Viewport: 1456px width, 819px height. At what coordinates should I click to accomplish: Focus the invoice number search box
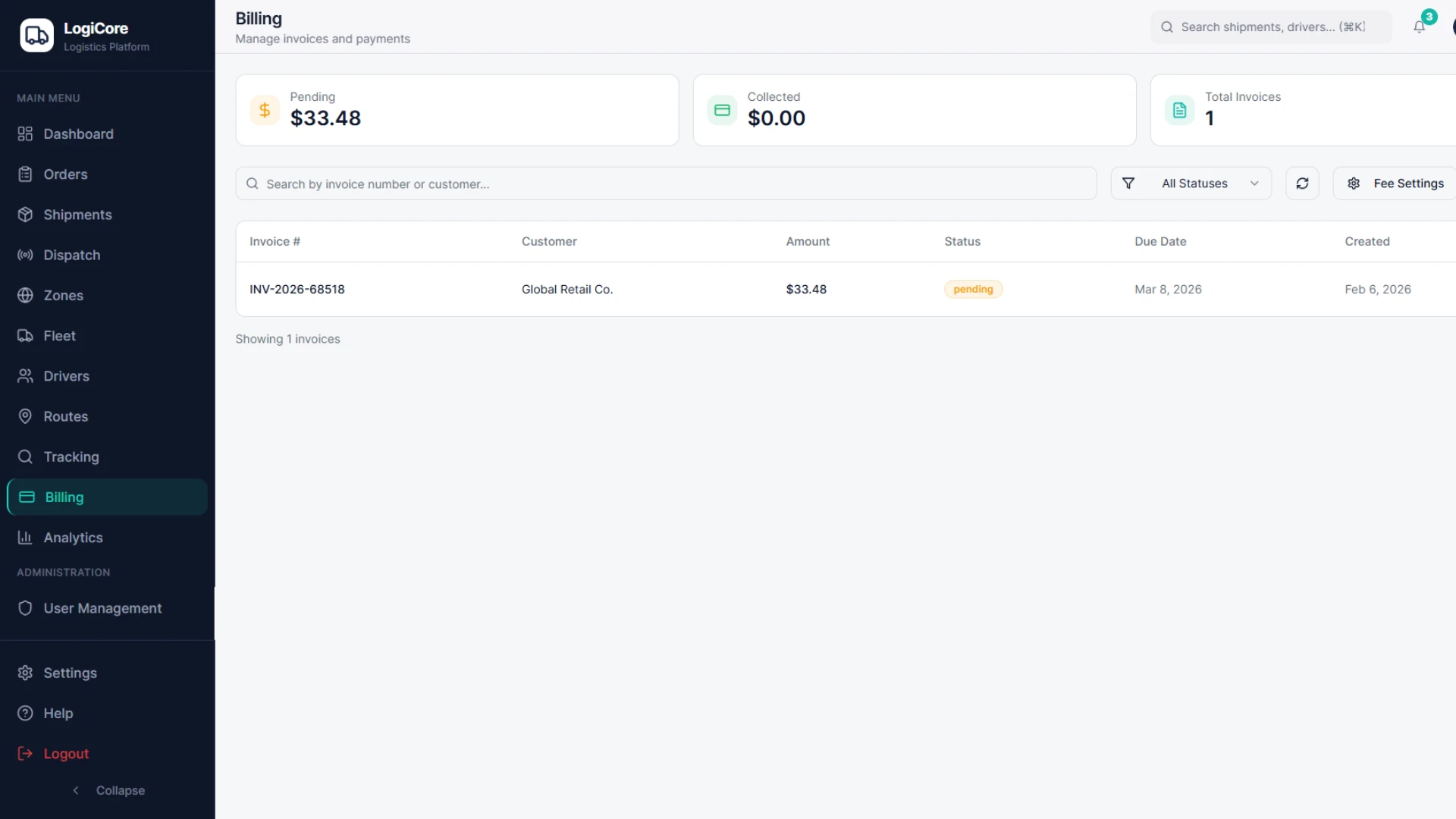click(666, 184)
